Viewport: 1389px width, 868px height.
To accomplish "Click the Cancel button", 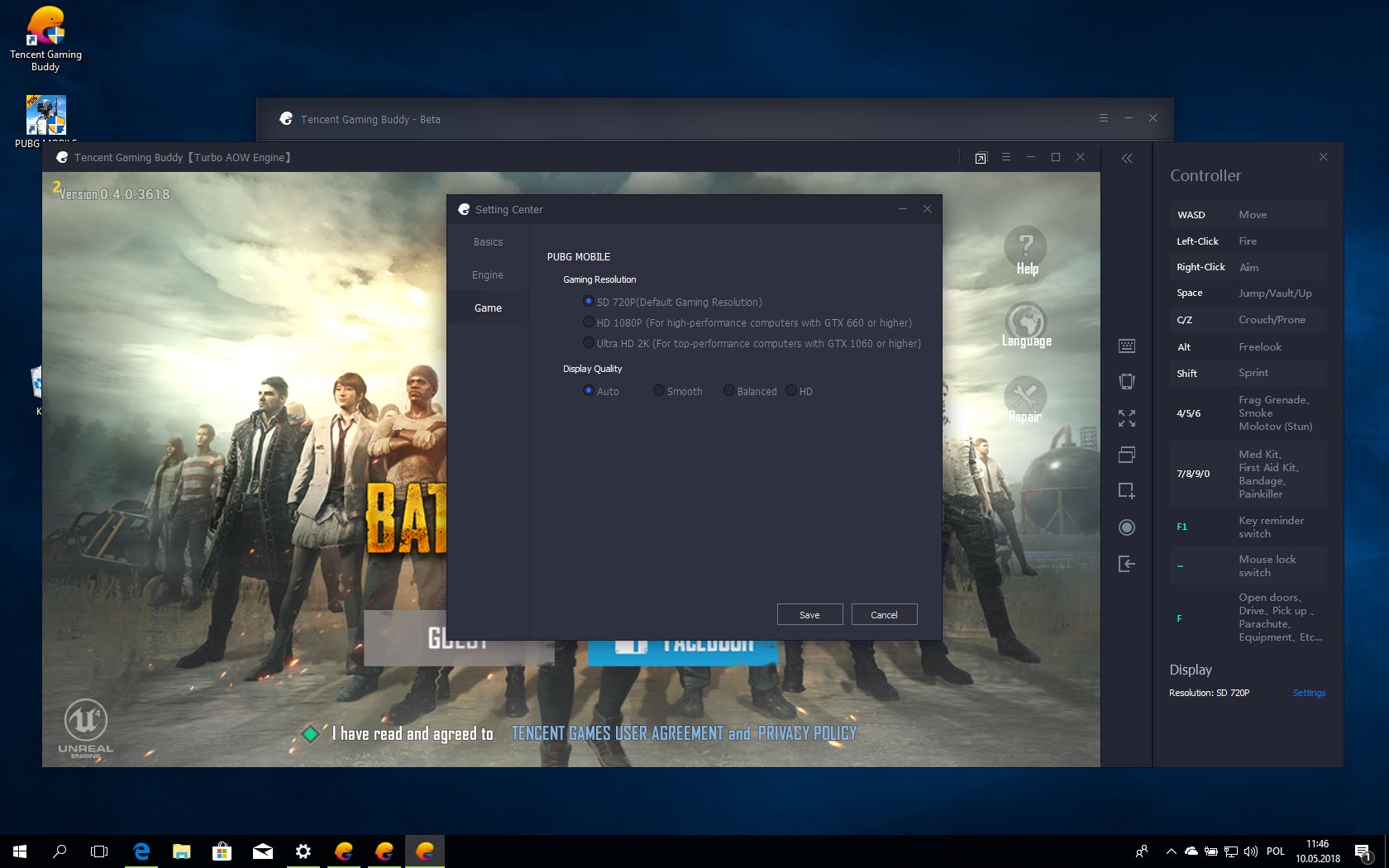I will click(x=884, y=614).
